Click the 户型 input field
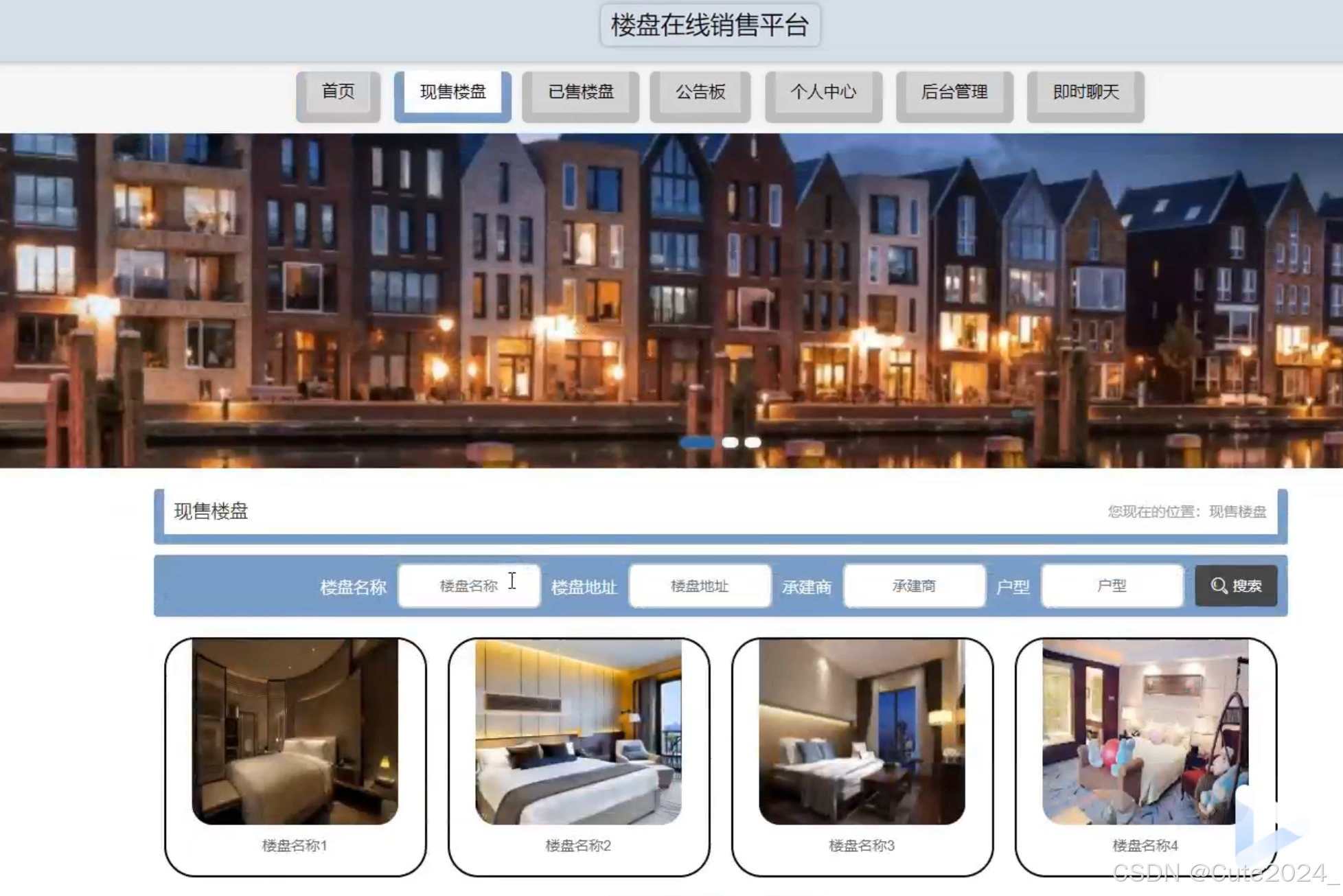 pyautogui.click(x=1112, y=586)
